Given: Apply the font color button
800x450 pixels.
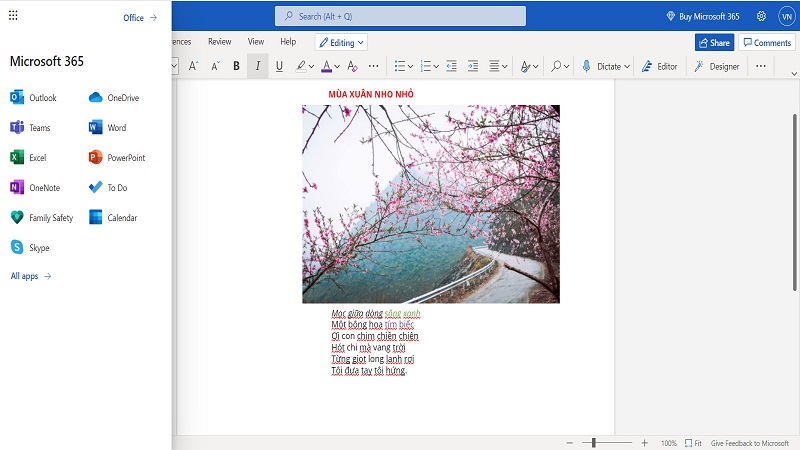Looking at the screenshot, I should [x=327, y=66].
